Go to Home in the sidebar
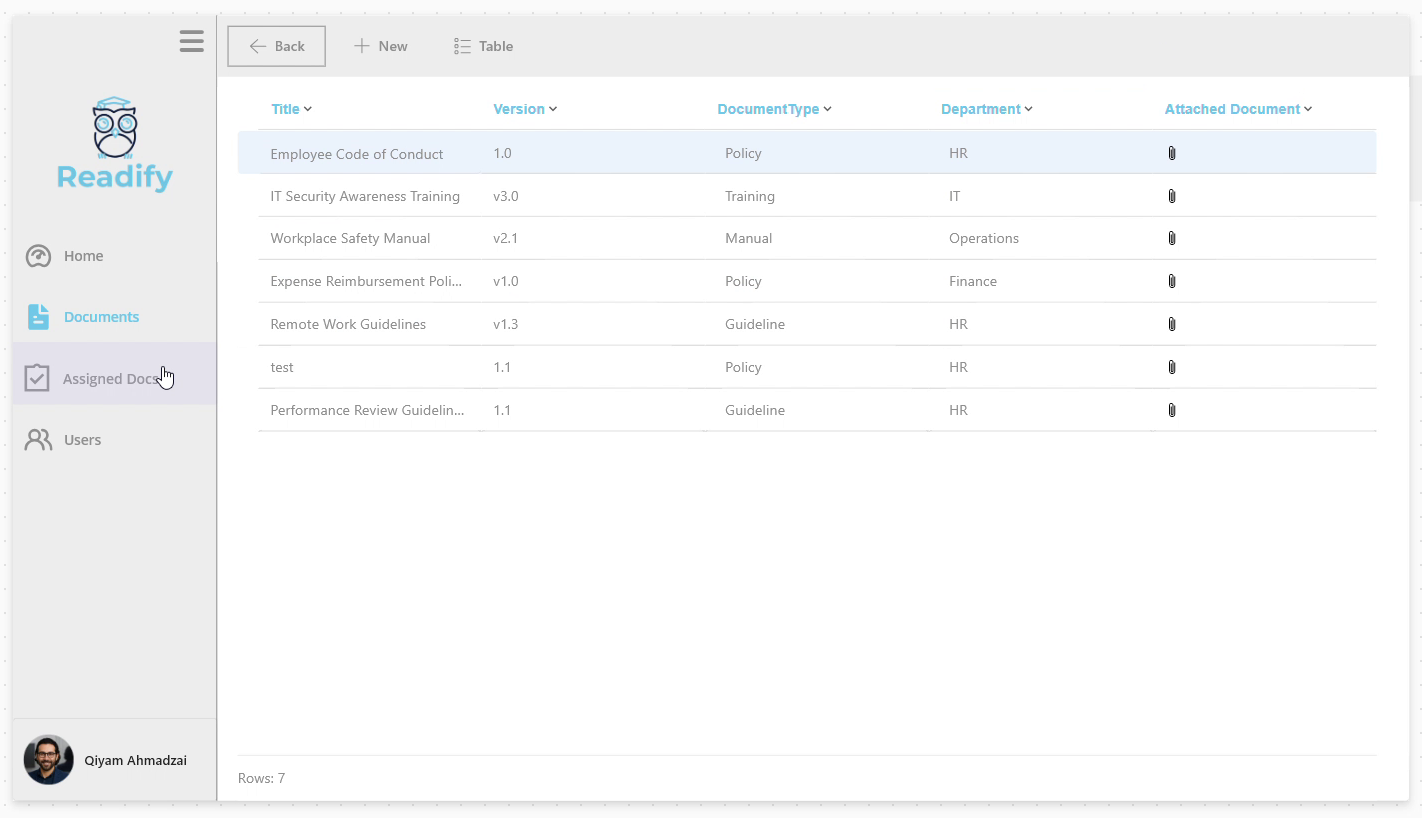Screen dimensions: 1422x818 [x=83, y=256]
